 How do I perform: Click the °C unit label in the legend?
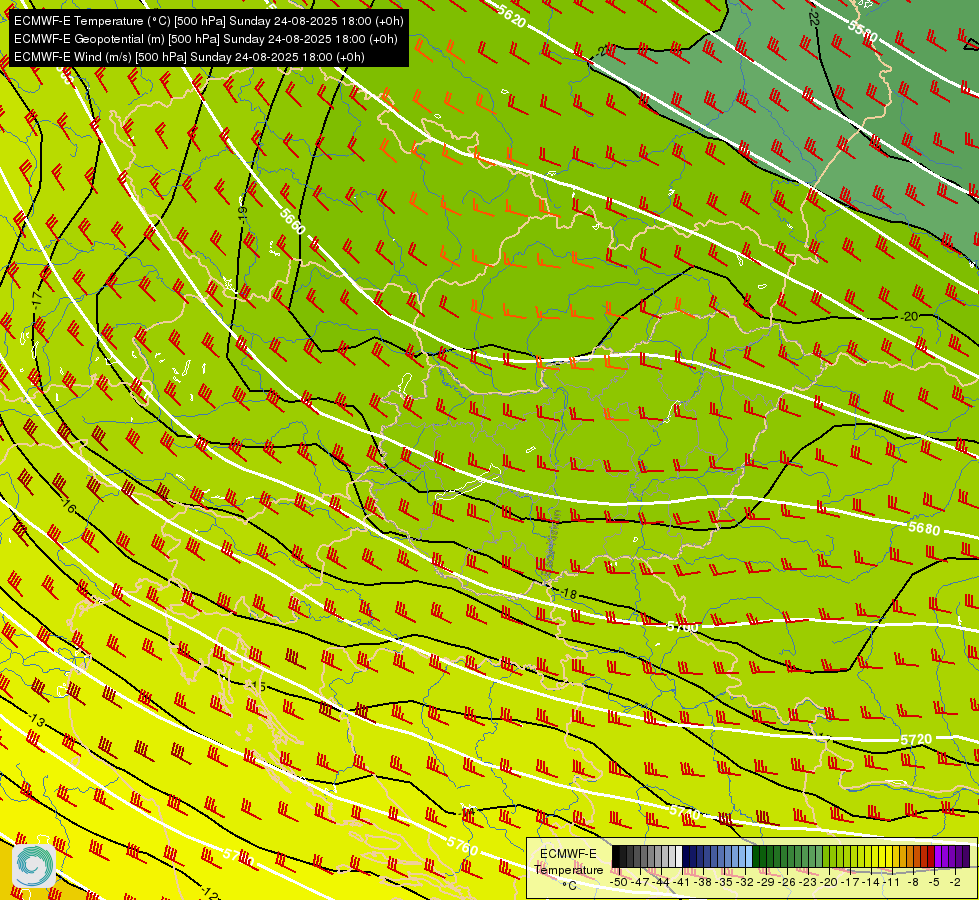point(569,886)
